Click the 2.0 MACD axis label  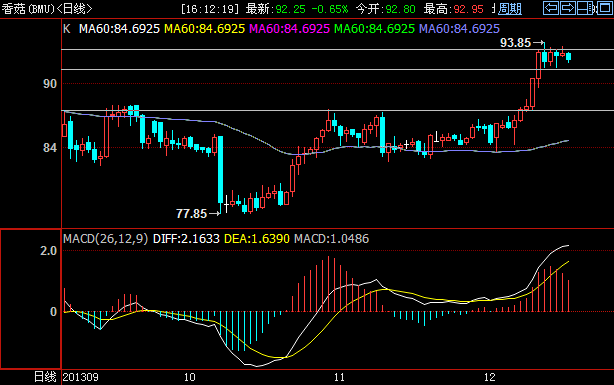coord(49,251)
